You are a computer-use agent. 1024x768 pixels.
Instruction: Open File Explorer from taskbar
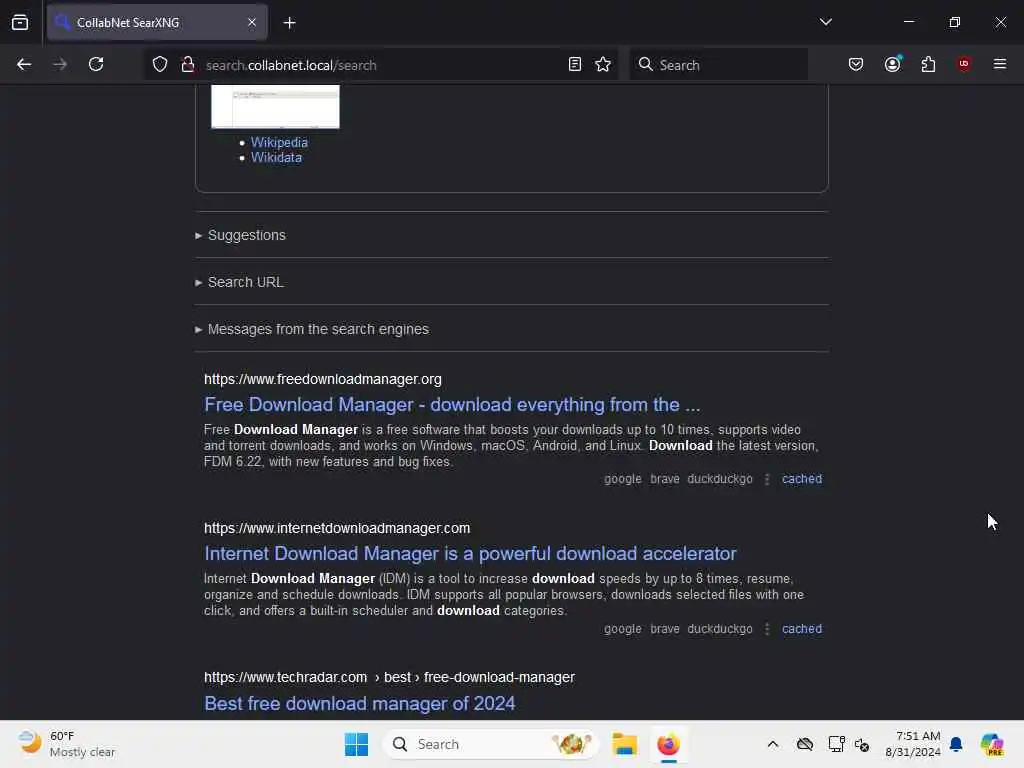point(624,744)
